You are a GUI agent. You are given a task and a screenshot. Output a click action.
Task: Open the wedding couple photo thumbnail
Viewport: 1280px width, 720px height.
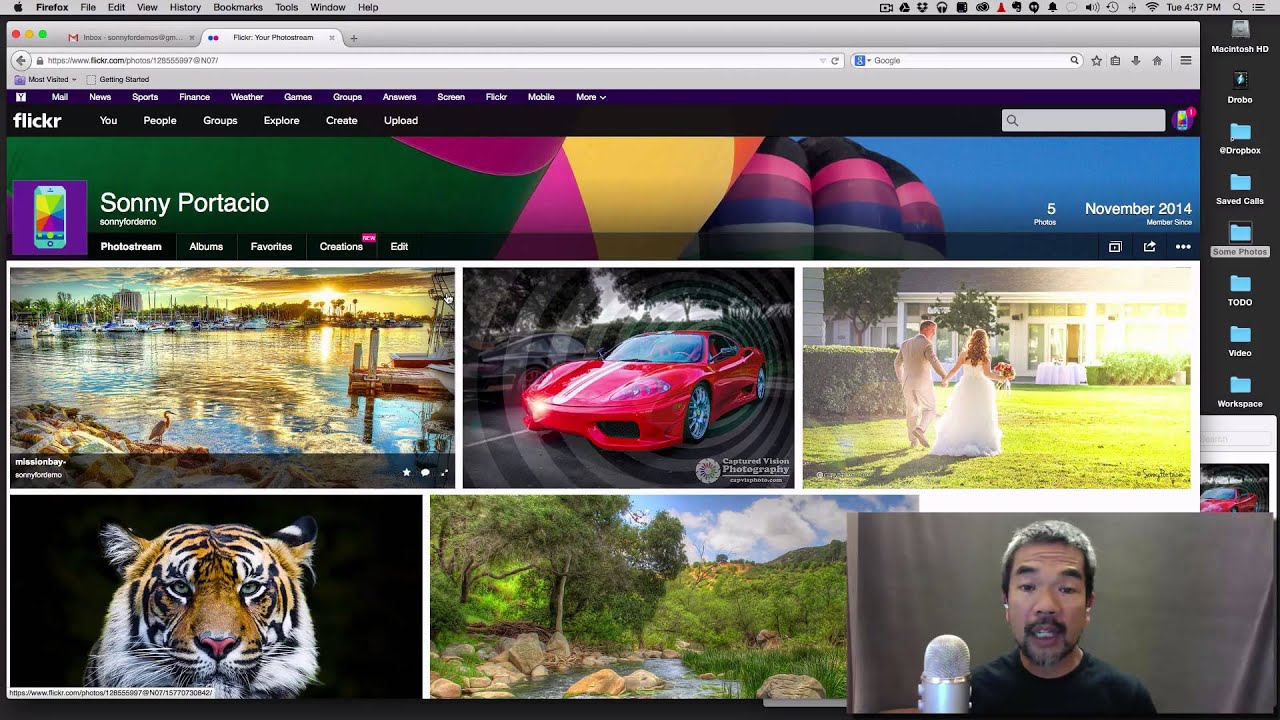[x=996, y=377]
